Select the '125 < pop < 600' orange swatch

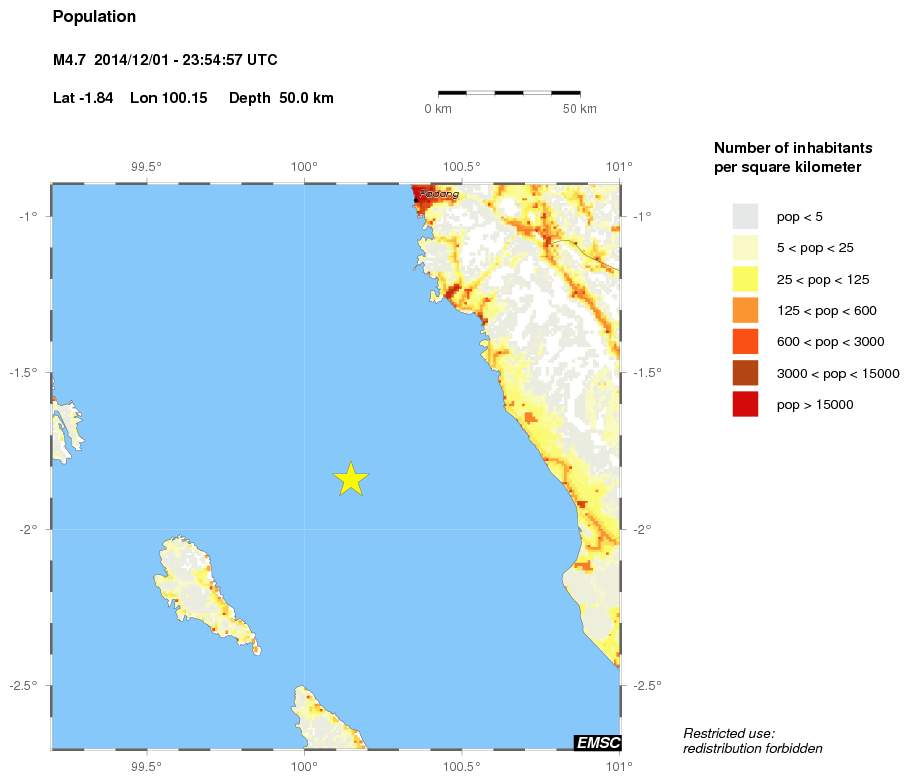click(745, 310)
